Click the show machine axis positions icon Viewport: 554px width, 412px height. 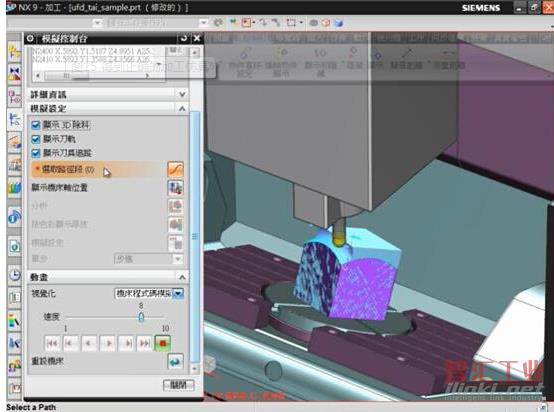tap(176, 188)
